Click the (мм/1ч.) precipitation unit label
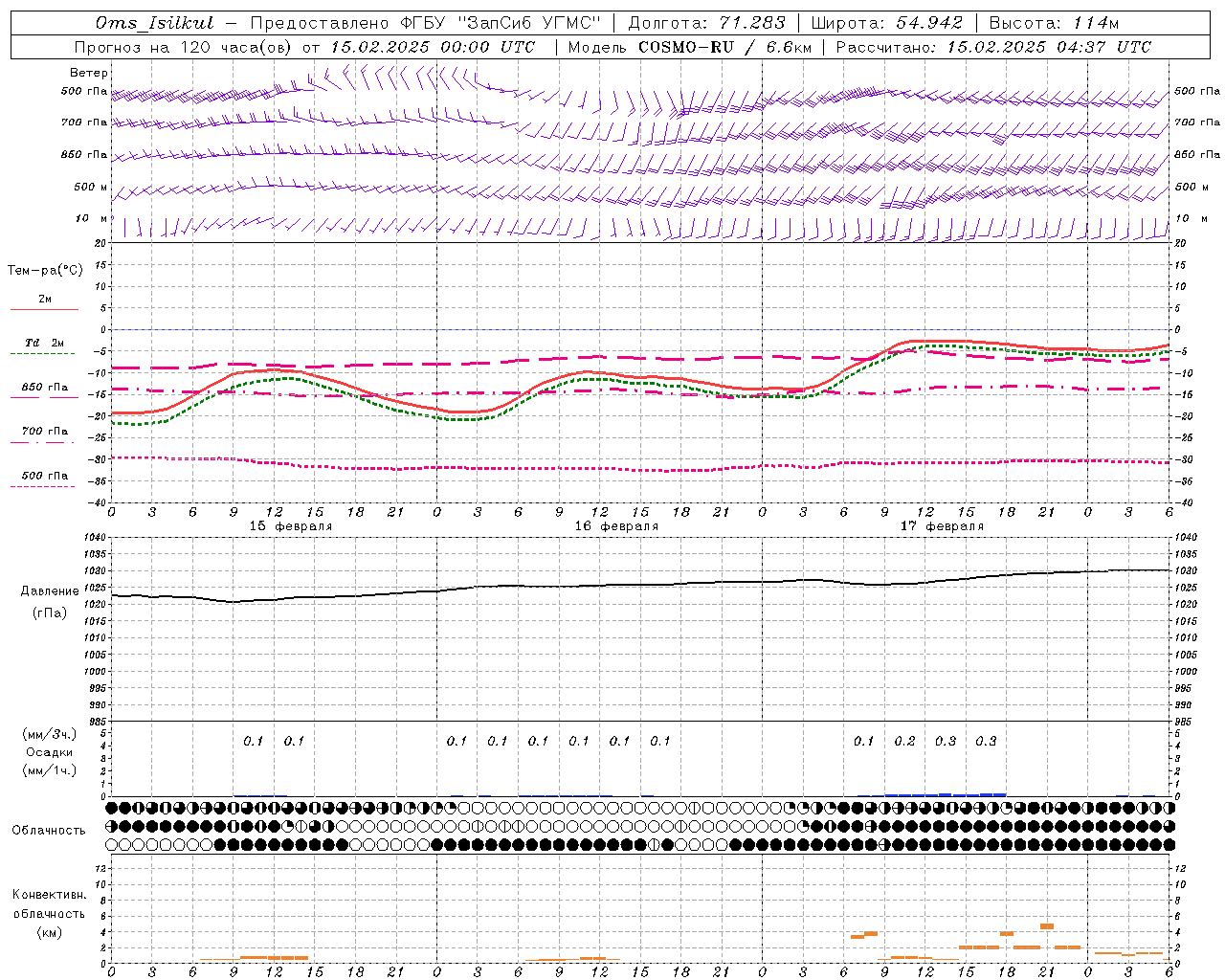The height and width of the screenshot is (980, 1225). click(x=50, y=770)
